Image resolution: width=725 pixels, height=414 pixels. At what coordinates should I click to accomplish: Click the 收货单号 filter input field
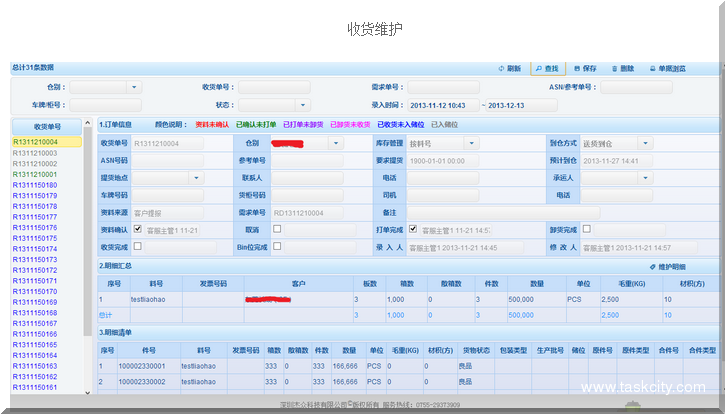[274, 87]
